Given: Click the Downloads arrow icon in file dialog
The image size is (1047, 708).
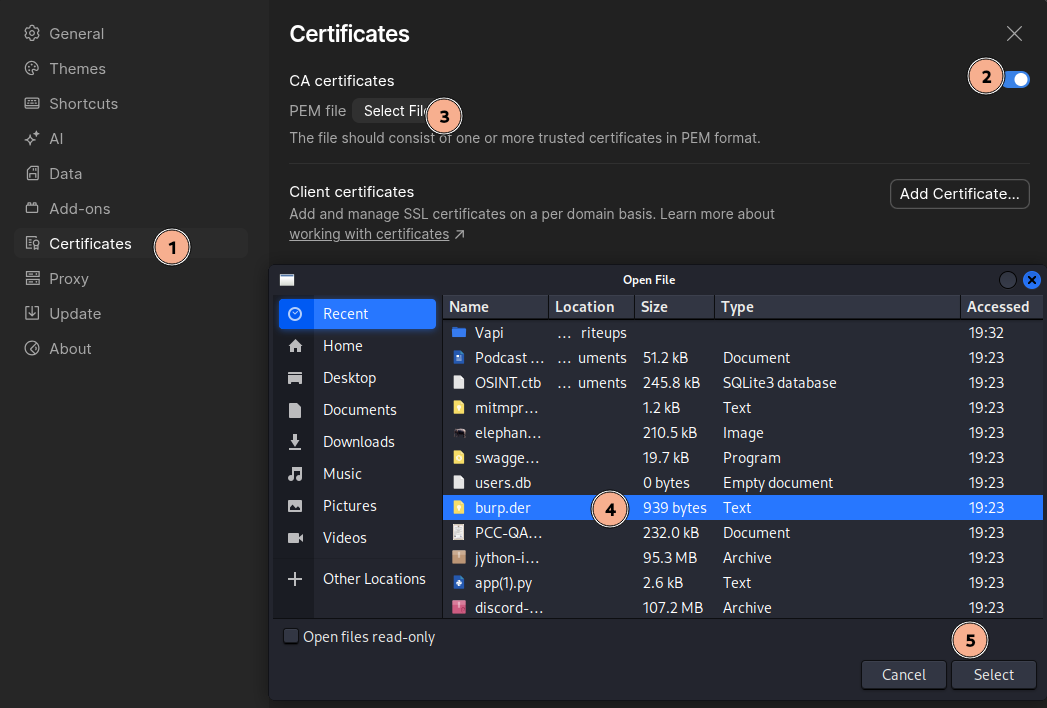Looking at the screenshot, I should 295,442.
